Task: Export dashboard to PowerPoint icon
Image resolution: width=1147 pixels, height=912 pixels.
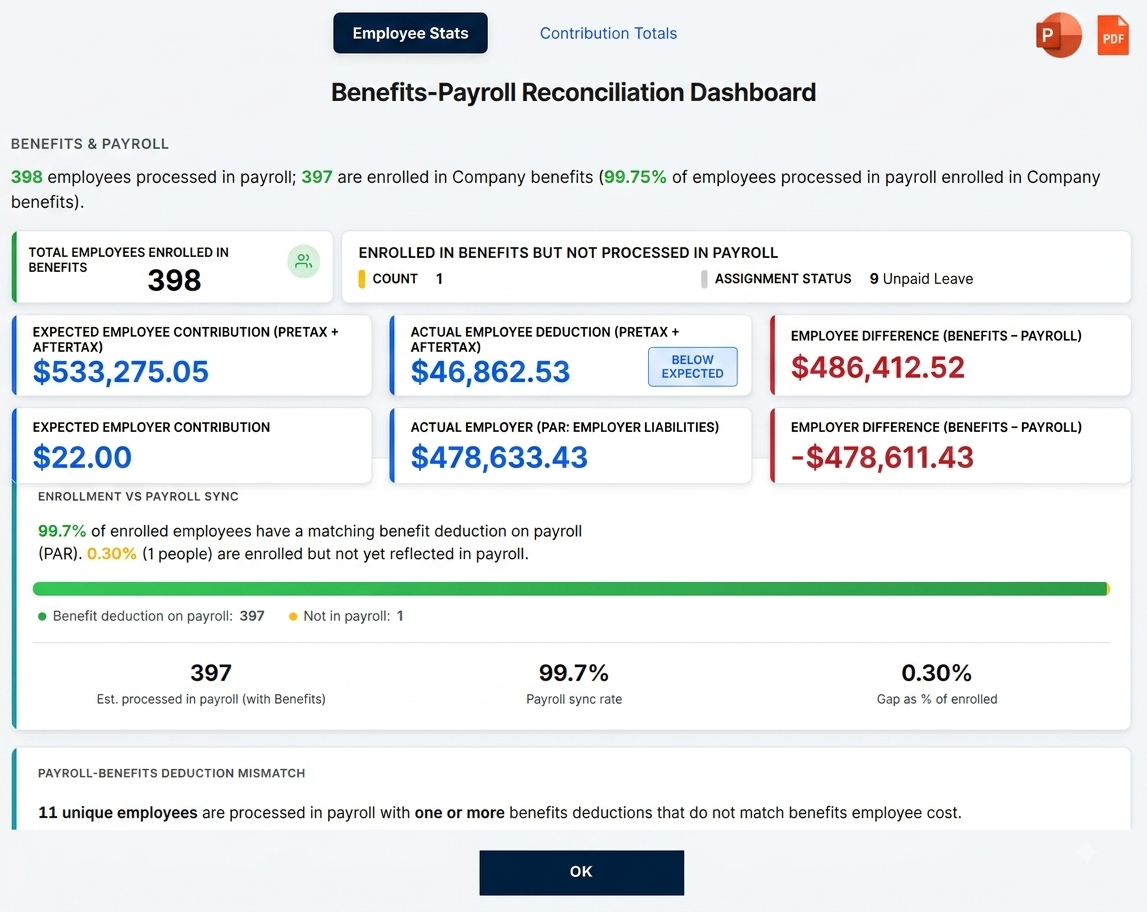Action: pos(1058,35)
